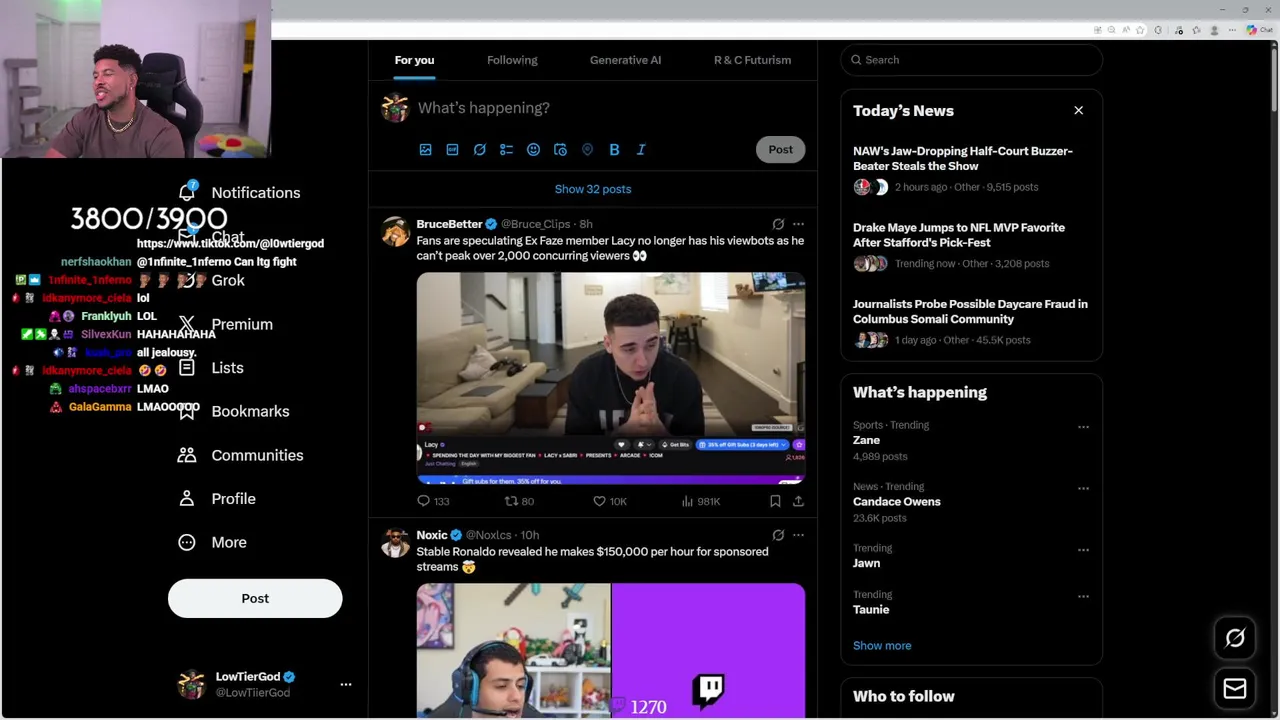Close the Today's News panel

click(x=1078, y=110)
